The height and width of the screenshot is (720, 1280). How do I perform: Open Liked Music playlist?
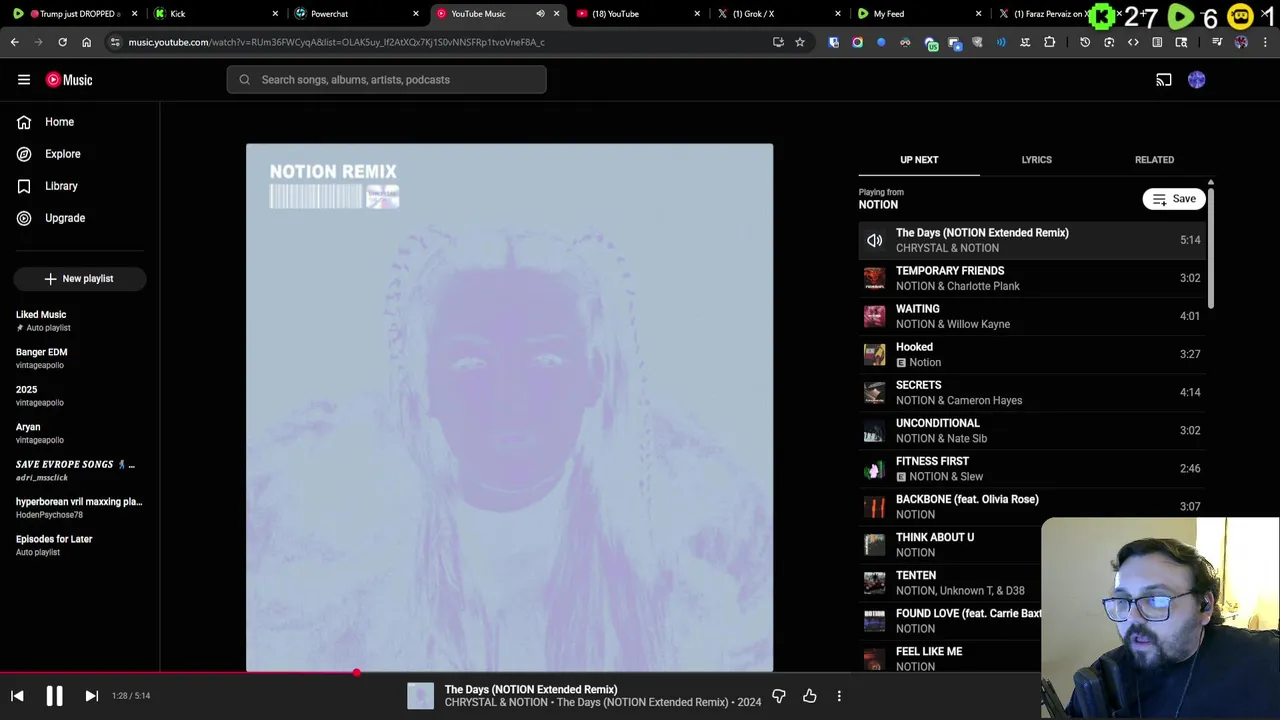click(80, 321)
